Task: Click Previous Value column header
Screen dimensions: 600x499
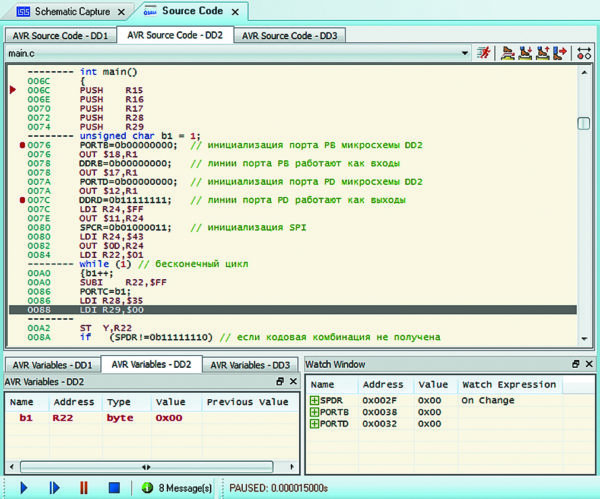Action: [x=248, y=402]
